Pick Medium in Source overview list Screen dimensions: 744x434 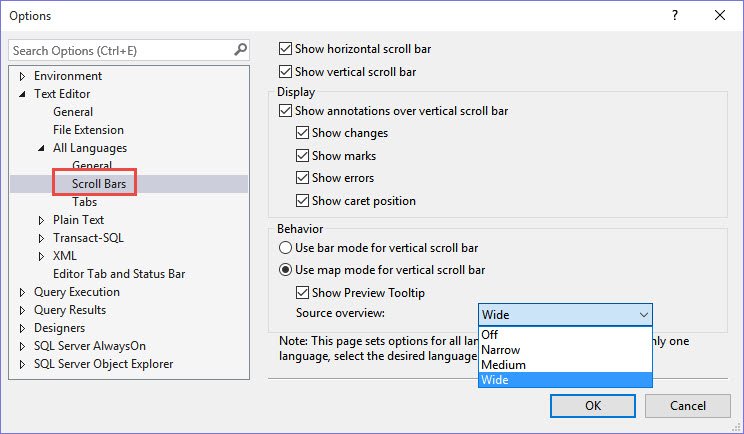coord(504,365)
